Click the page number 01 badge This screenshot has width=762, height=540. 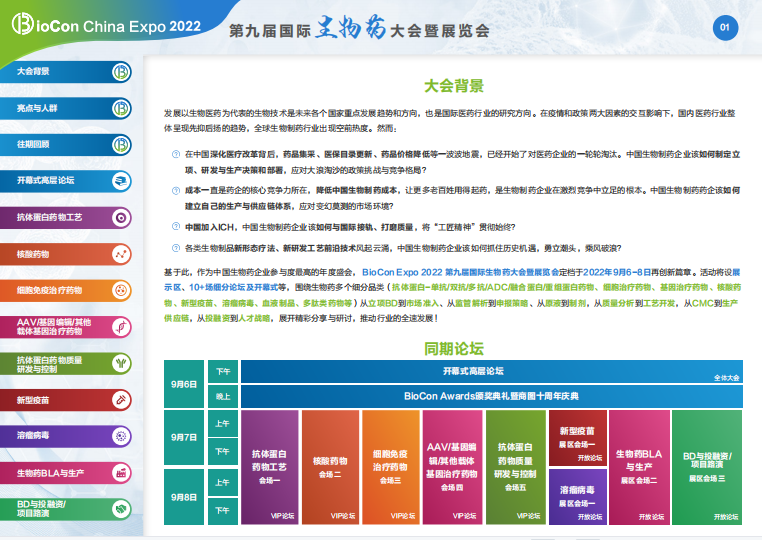(x=725, y=29)
